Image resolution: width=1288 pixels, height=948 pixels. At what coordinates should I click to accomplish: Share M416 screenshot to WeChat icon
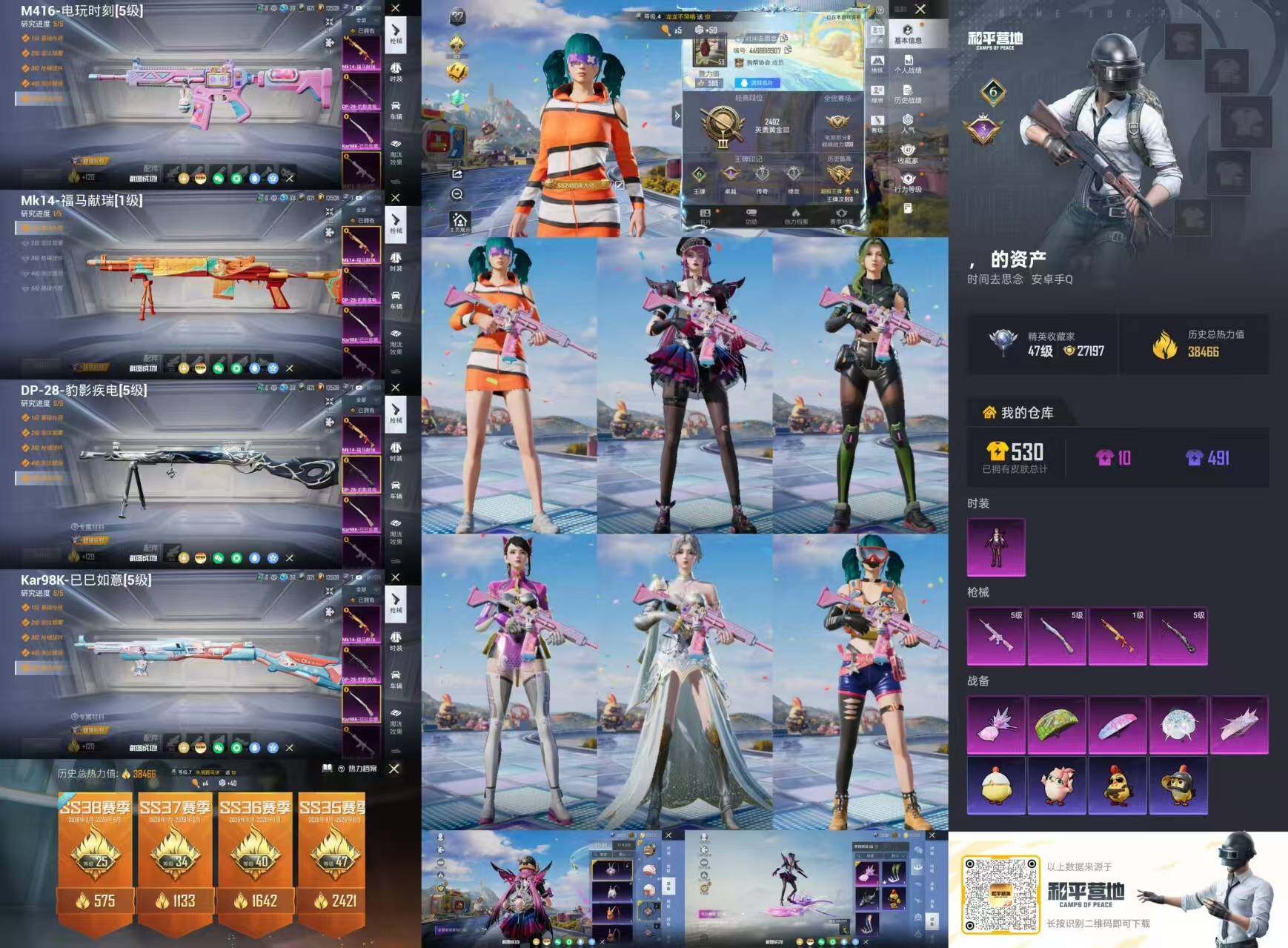(219, 178)
